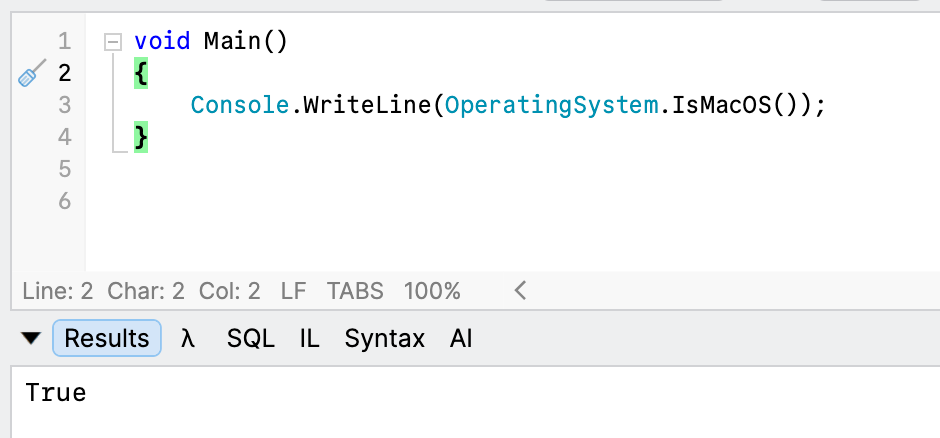Click the highlighted closing brace on line 4
The height and width of the screenshot is (438, 940).
(141, 138)
